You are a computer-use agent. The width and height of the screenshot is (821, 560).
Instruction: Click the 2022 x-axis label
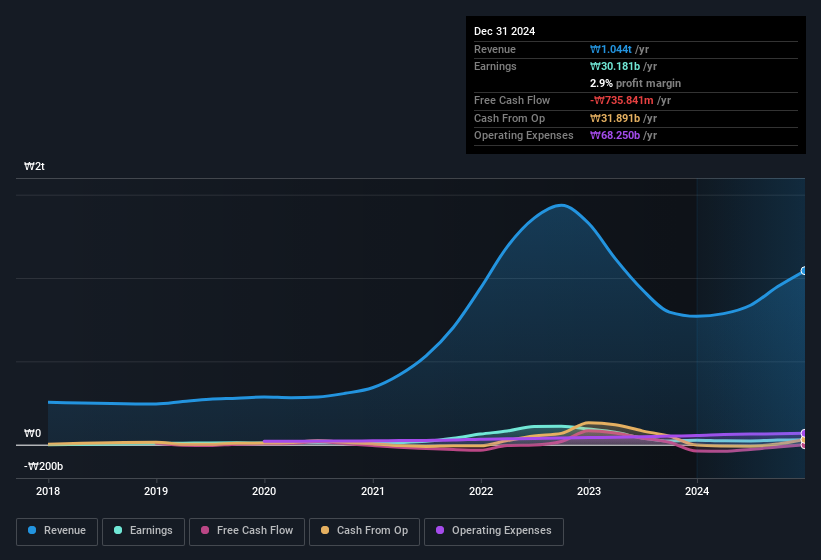481,491
